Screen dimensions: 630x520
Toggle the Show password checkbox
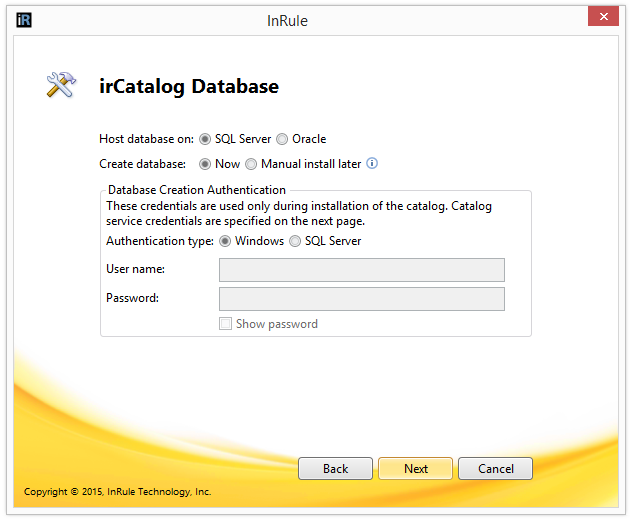coord(225,323)
